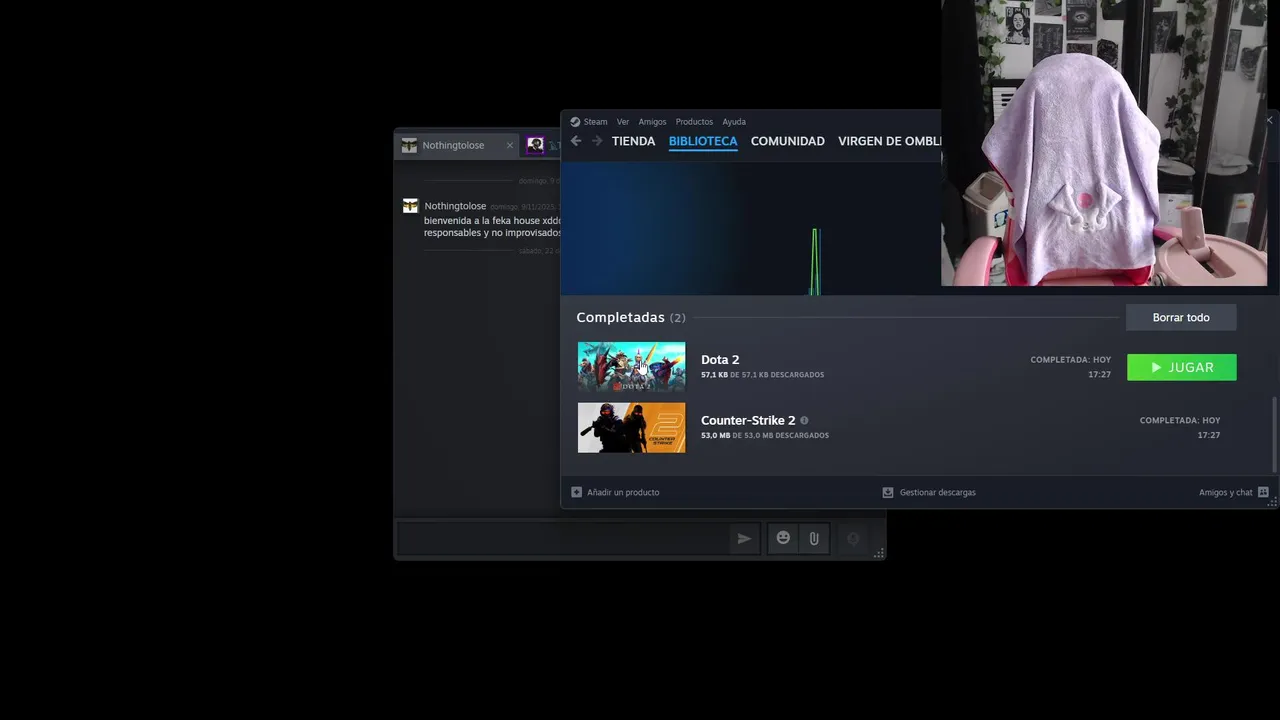Open the Counter-Strike 2 thumbnail image
The width and height of the screenshot is (1280, 720).
[x=631, y=428]
